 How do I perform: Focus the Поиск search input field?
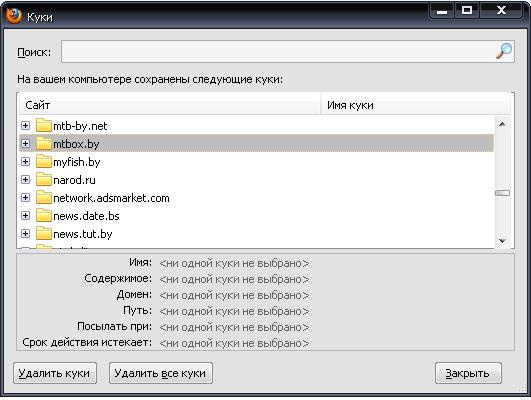pyautogui.click(x=278, y=51)
